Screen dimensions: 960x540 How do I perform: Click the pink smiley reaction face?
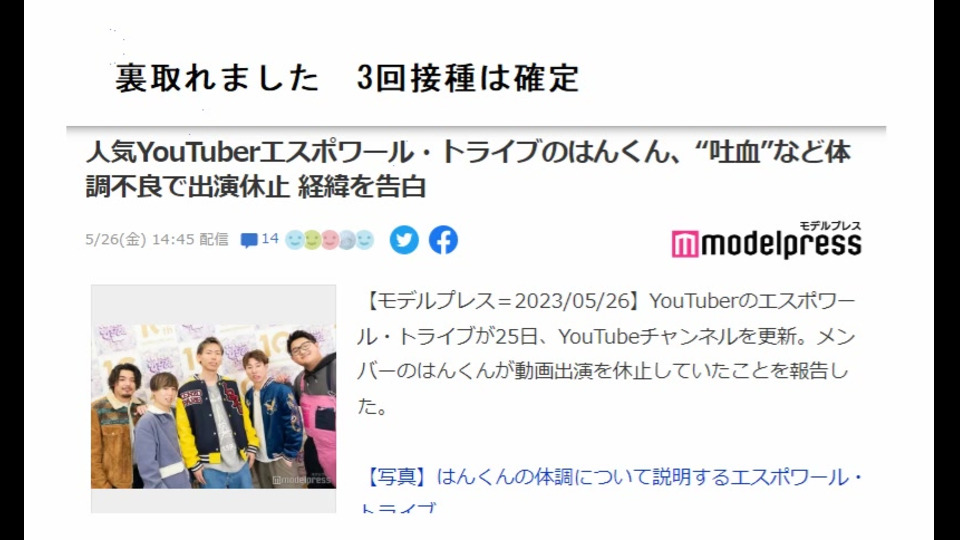(330, 240)
